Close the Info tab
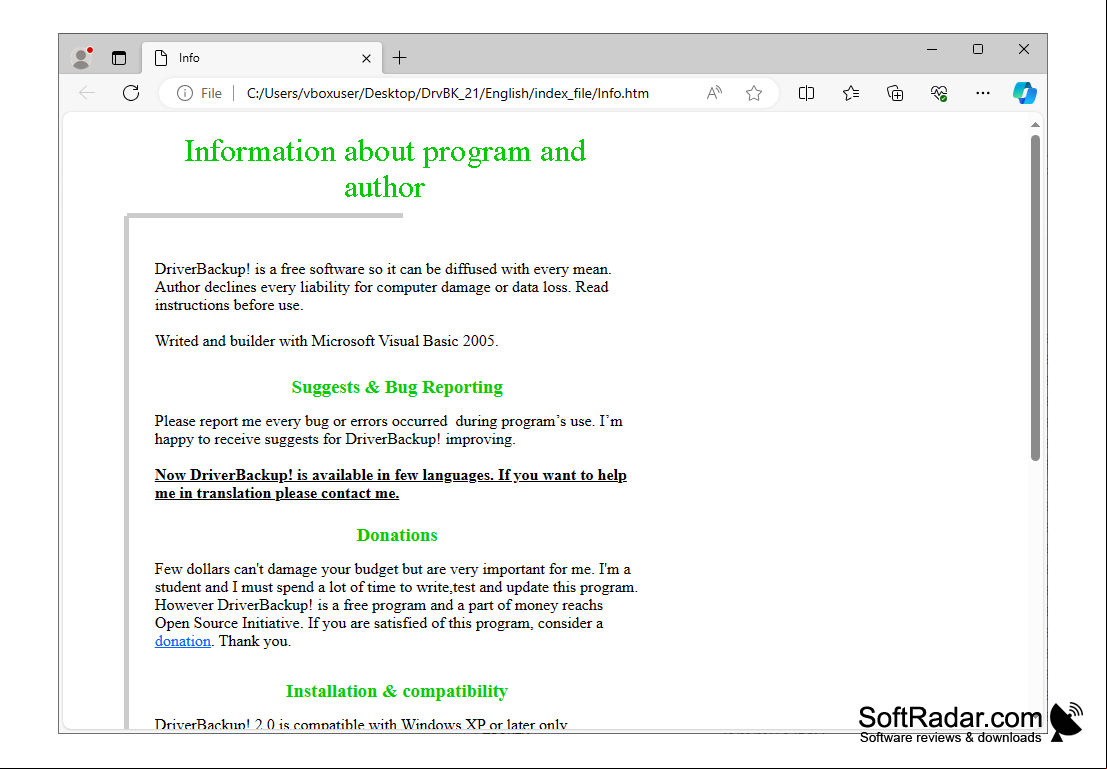1107x769 pixels. click(366, 59)
